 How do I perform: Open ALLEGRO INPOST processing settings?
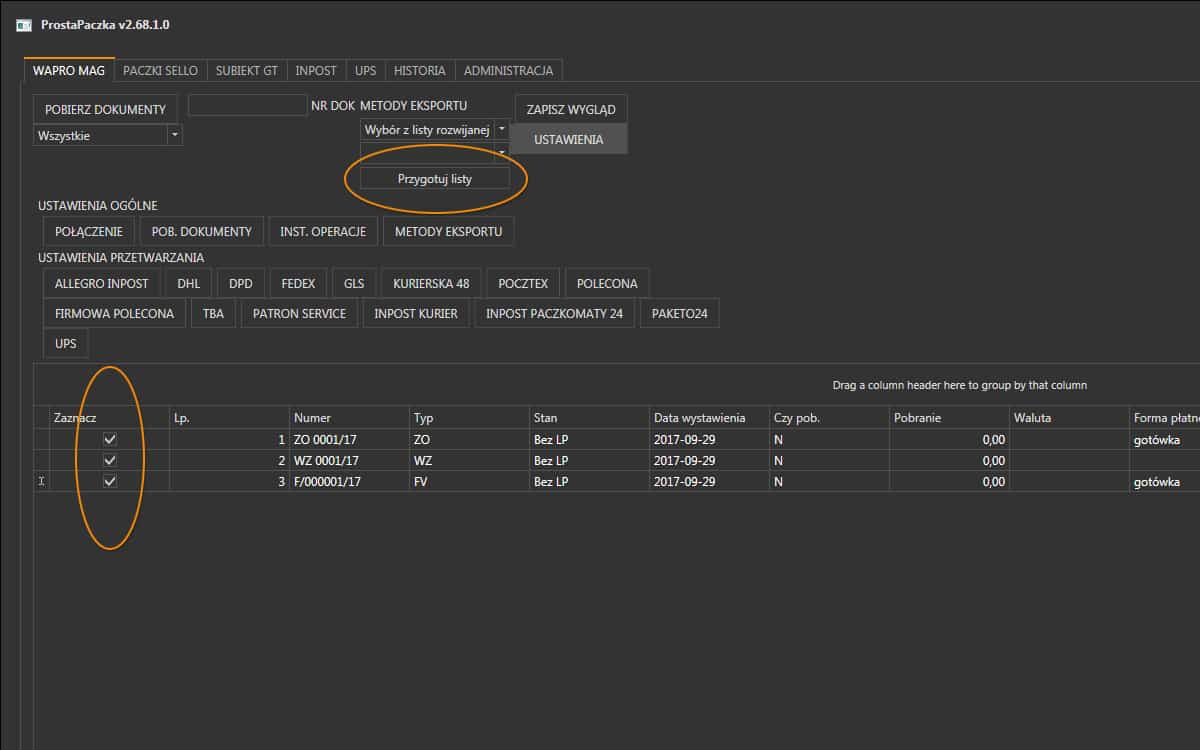[102, 284]
